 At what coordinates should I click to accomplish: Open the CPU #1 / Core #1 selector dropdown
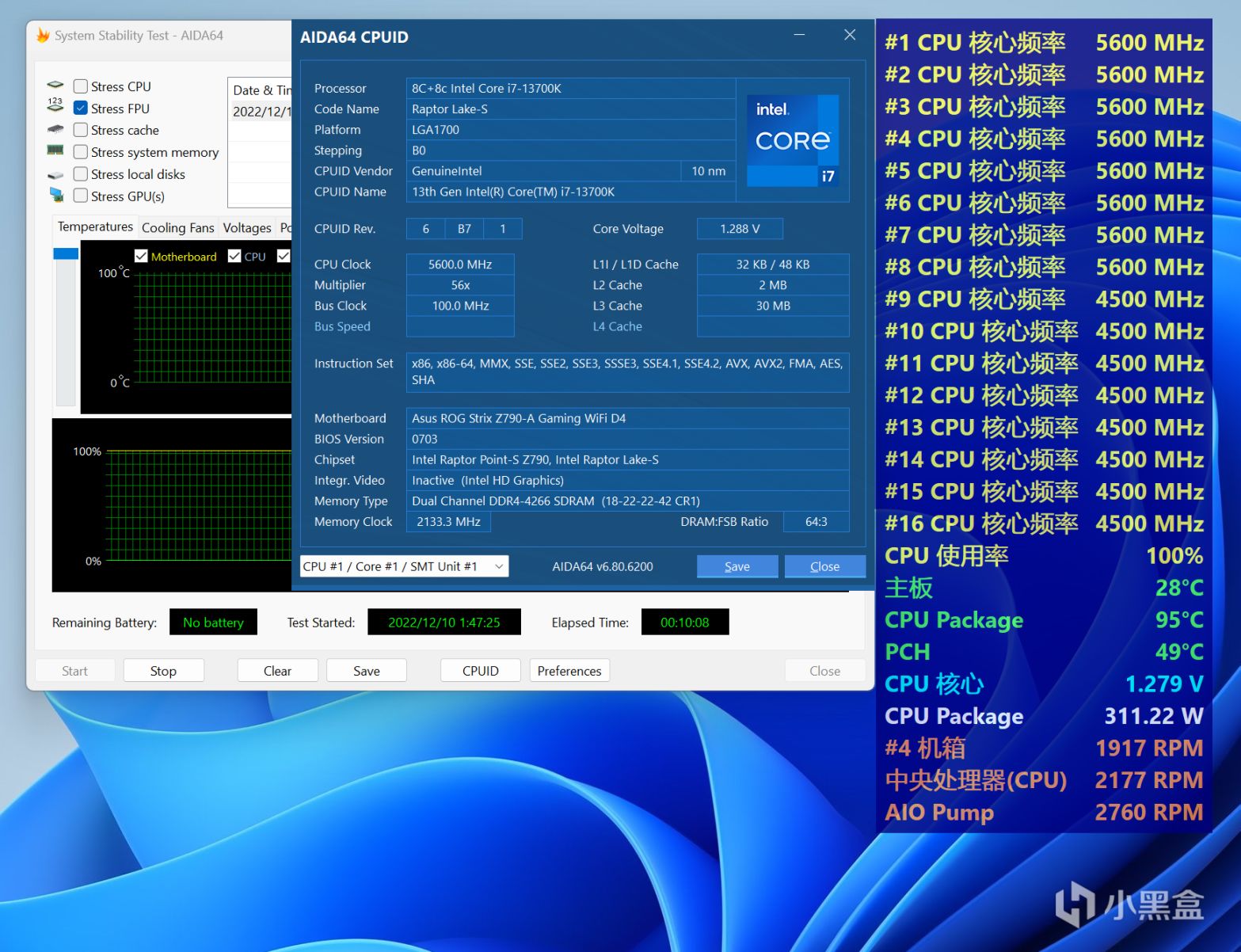404,566
